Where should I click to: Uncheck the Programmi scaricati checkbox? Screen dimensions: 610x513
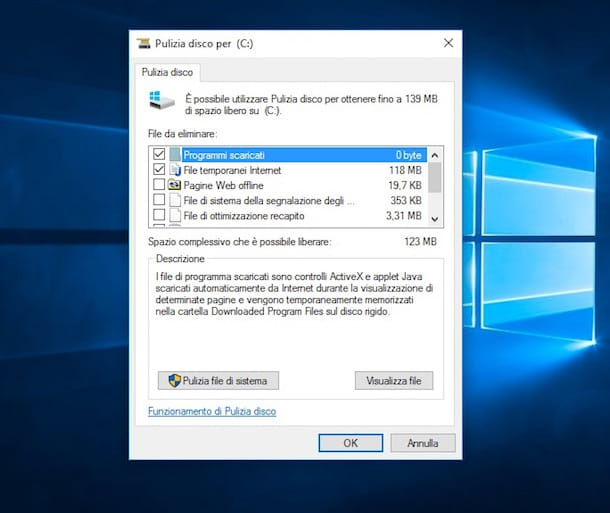pyautogui.click(x=158, y=155)
